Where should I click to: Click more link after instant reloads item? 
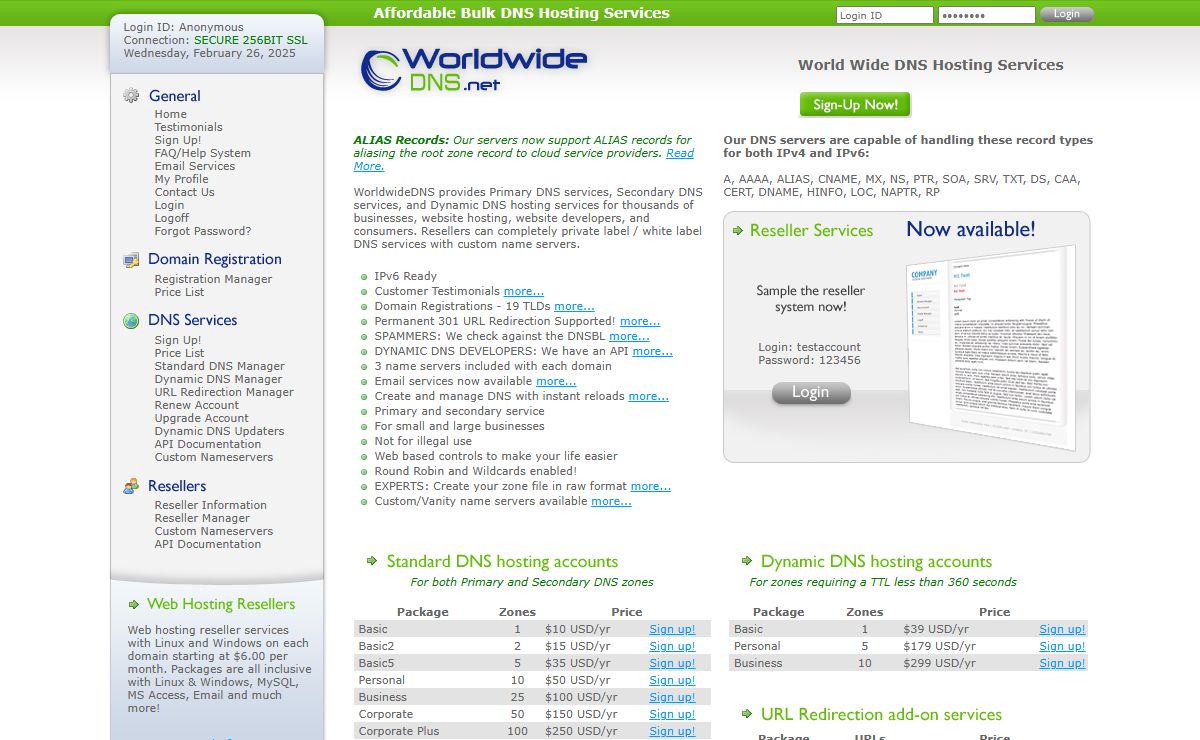tap(648, 396)
